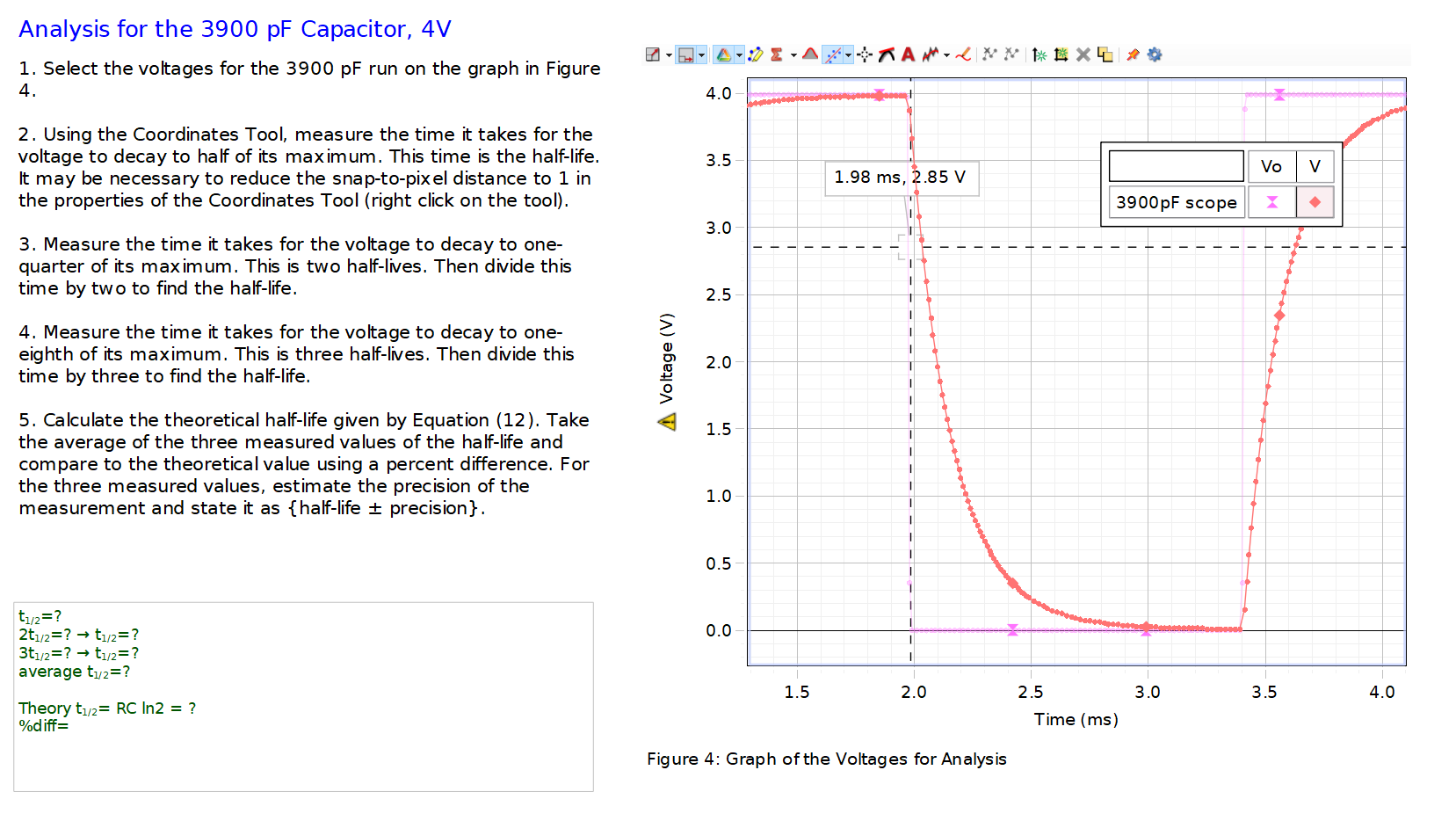Toggle the pink hourglass marker for 3900pF scope
1456x821 pixels.
(x=1271, y=202)
